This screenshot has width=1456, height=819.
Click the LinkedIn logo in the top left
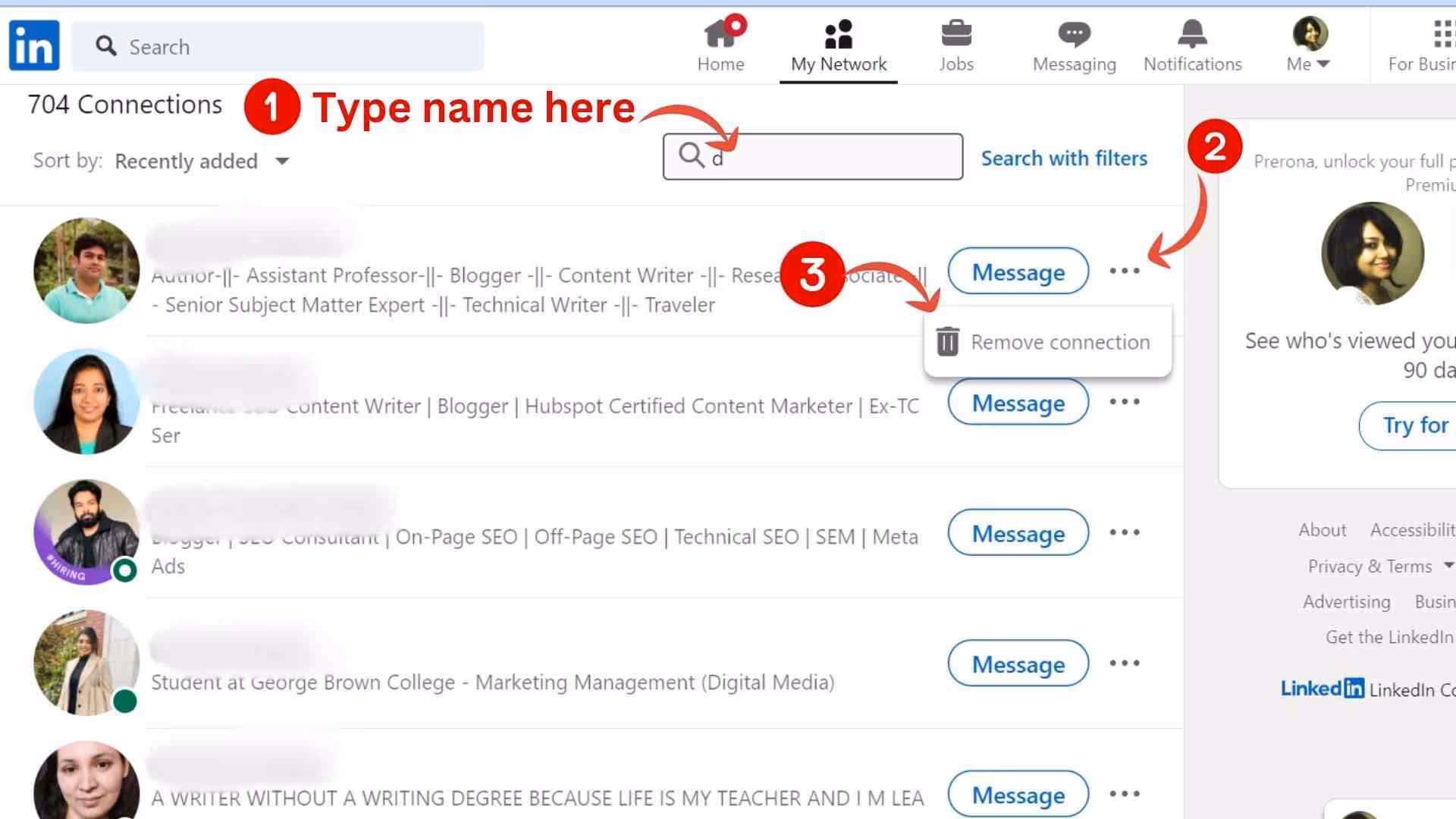(33, 45)
